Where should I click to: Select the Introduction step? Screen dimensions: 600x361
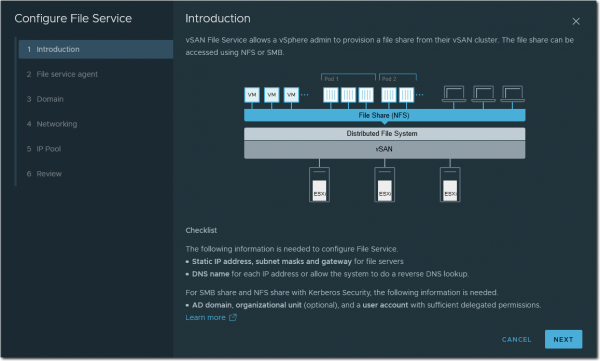pos(96,49)
